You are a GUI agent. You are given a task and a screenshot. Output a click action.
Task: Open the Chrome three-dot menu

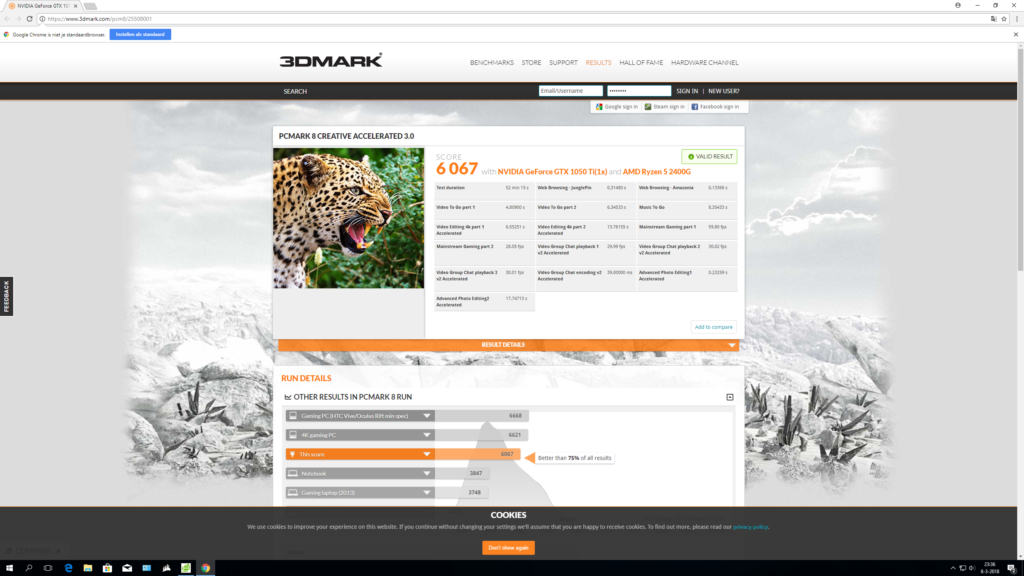(x=1017, y=19)
